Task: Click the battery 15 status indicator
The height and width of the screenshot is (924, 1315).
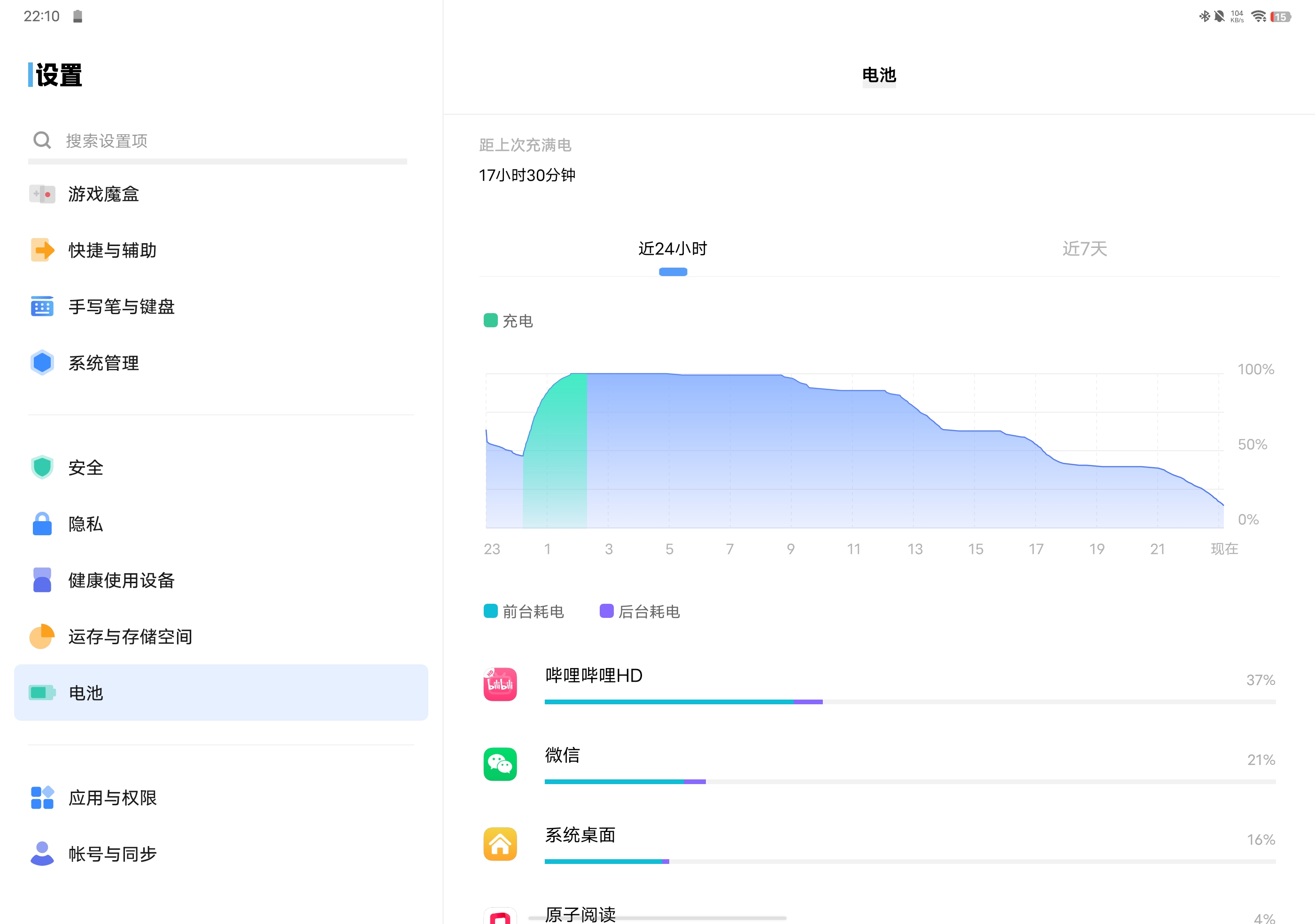Action: [x=1281, y=16]
